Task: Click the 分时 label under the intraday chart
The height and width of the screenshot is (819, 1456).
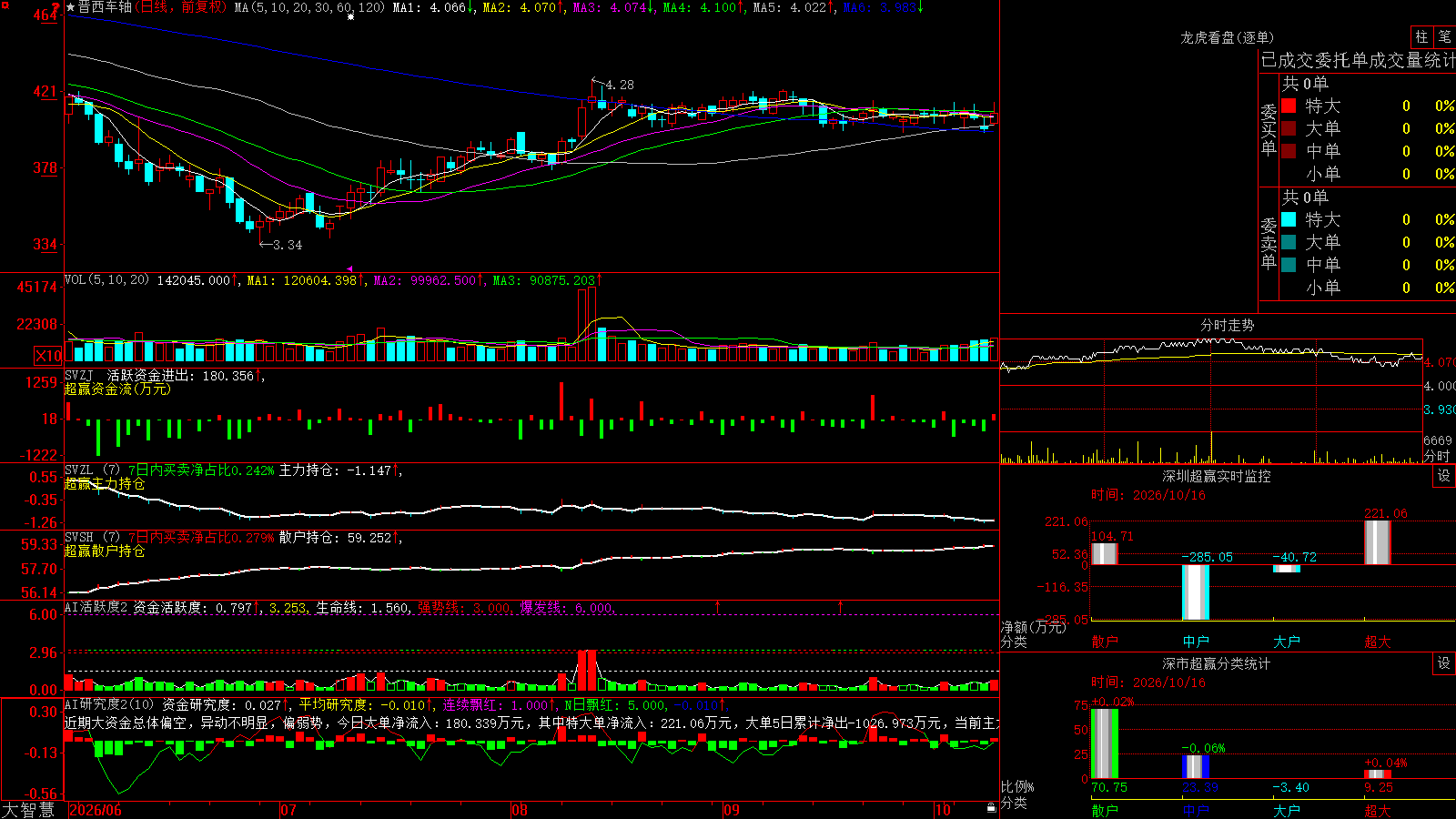Action: click(1437, 456)
